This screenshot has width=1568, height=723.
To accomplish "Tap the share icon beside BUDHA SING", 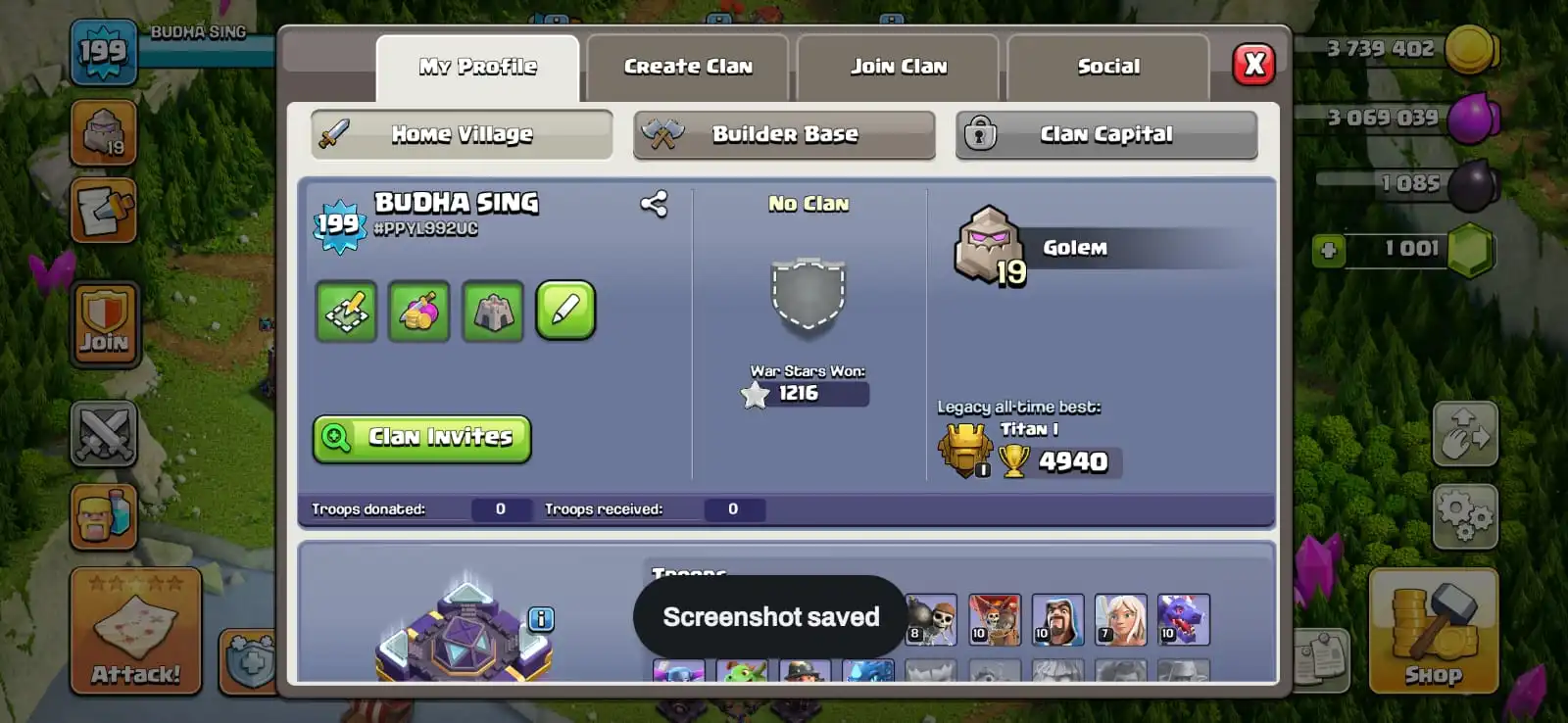I will [x=654, y=204].
